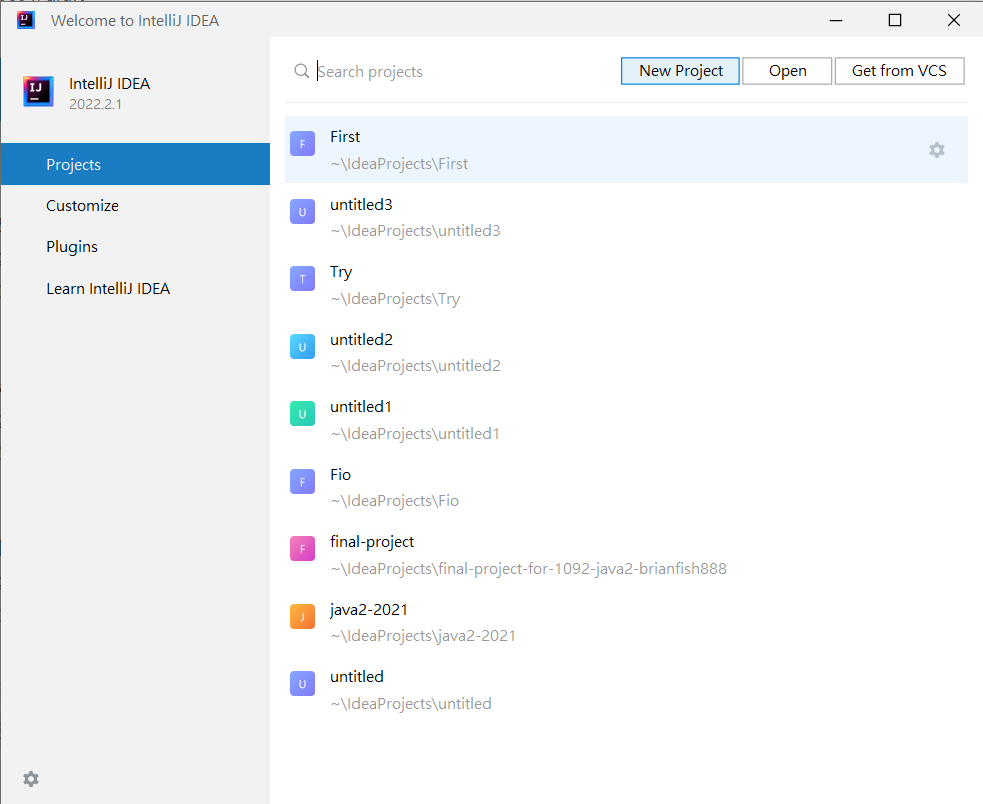
Task: Click the java2-2021 orange J icon
Action: pyautogui.click(x=302, y=616)
